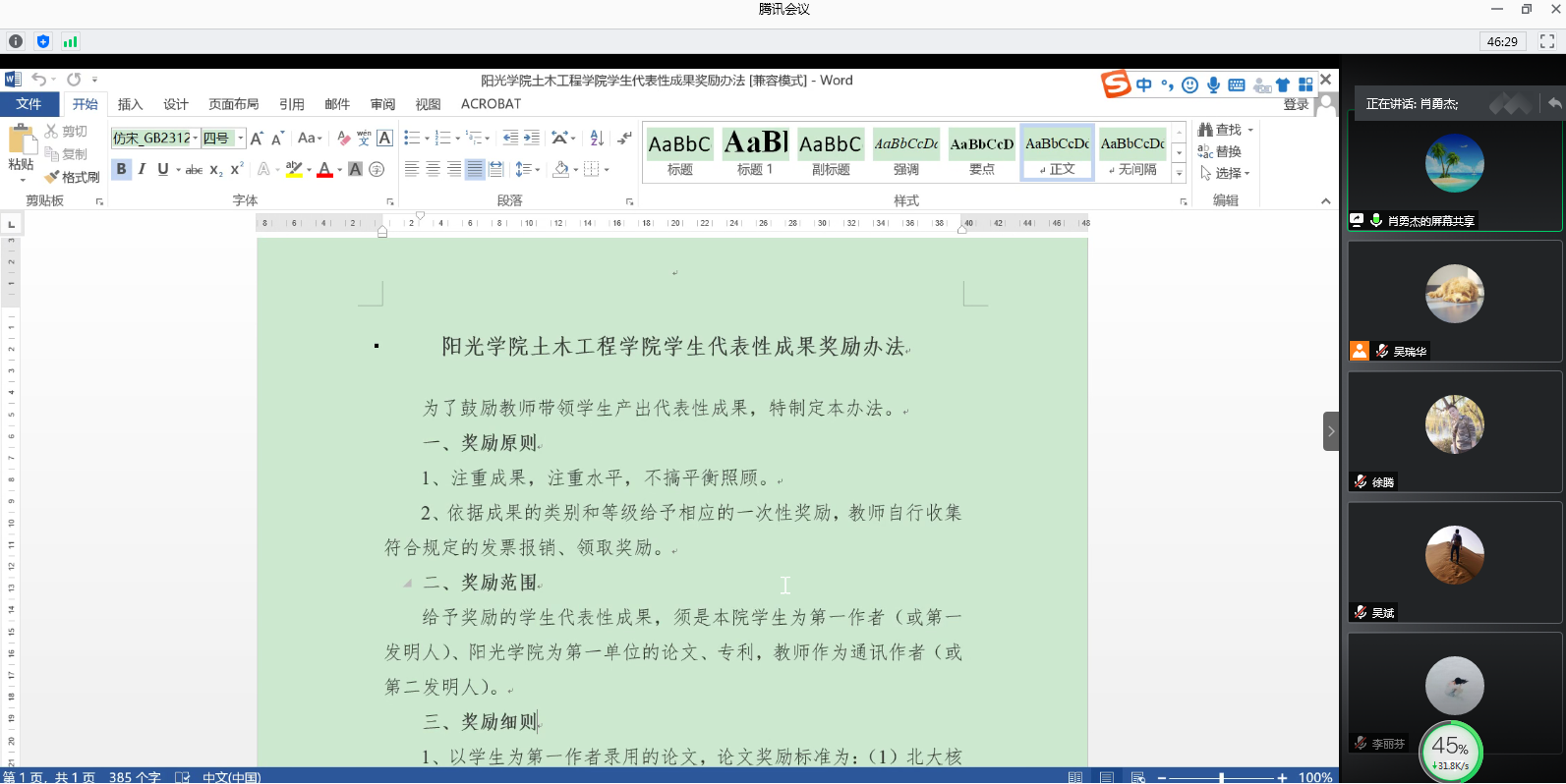Insert enclosed character (circled 字) icon
Image resolution: width=1566 pixels, height=784 pixels.
377,169
